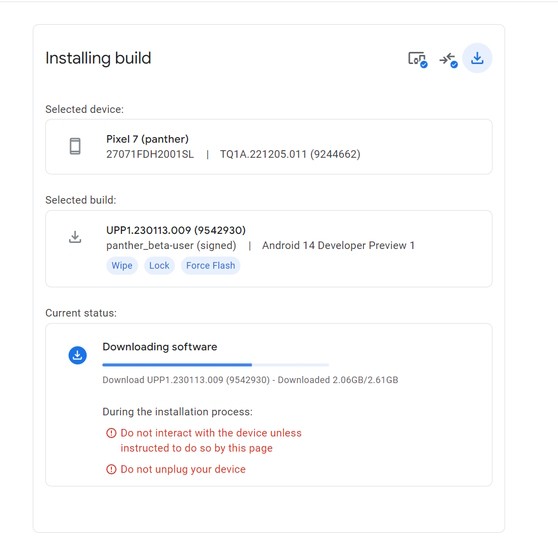The width and height of the screenshot is (558, 560).
Task: Click the Downloading software status title
Action: (x=160, y=347)
